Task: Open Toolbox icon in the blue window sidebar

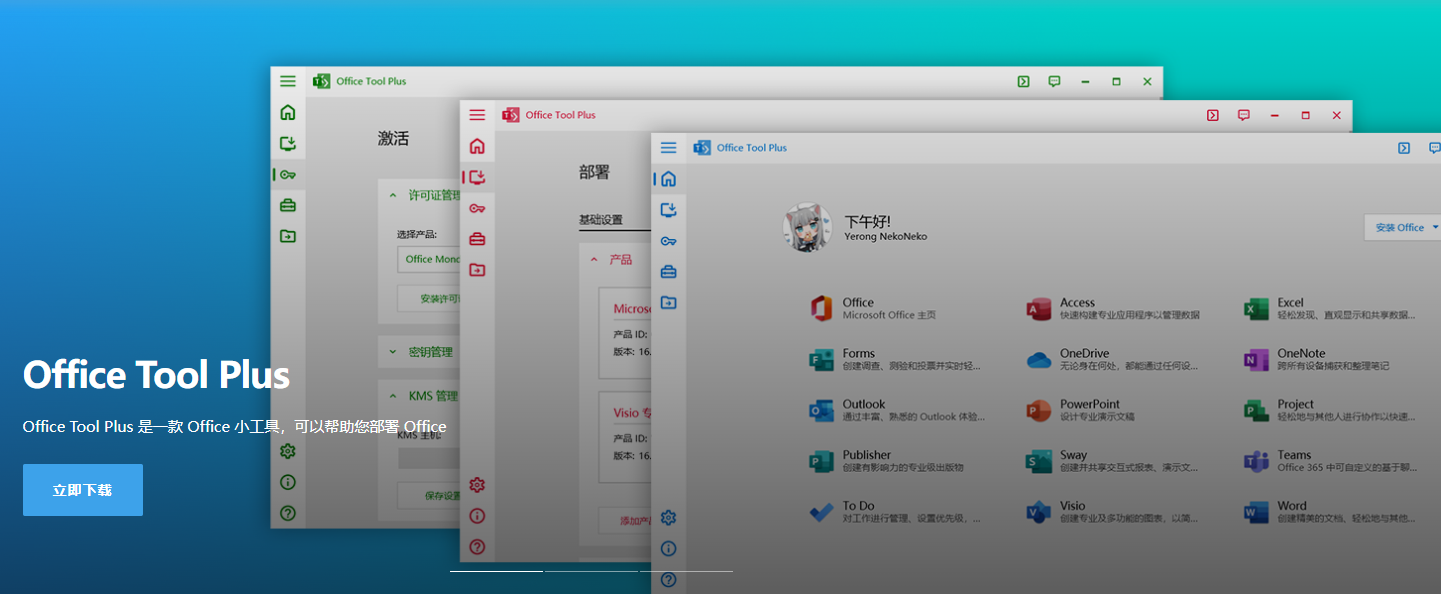Action: (669, 272)
